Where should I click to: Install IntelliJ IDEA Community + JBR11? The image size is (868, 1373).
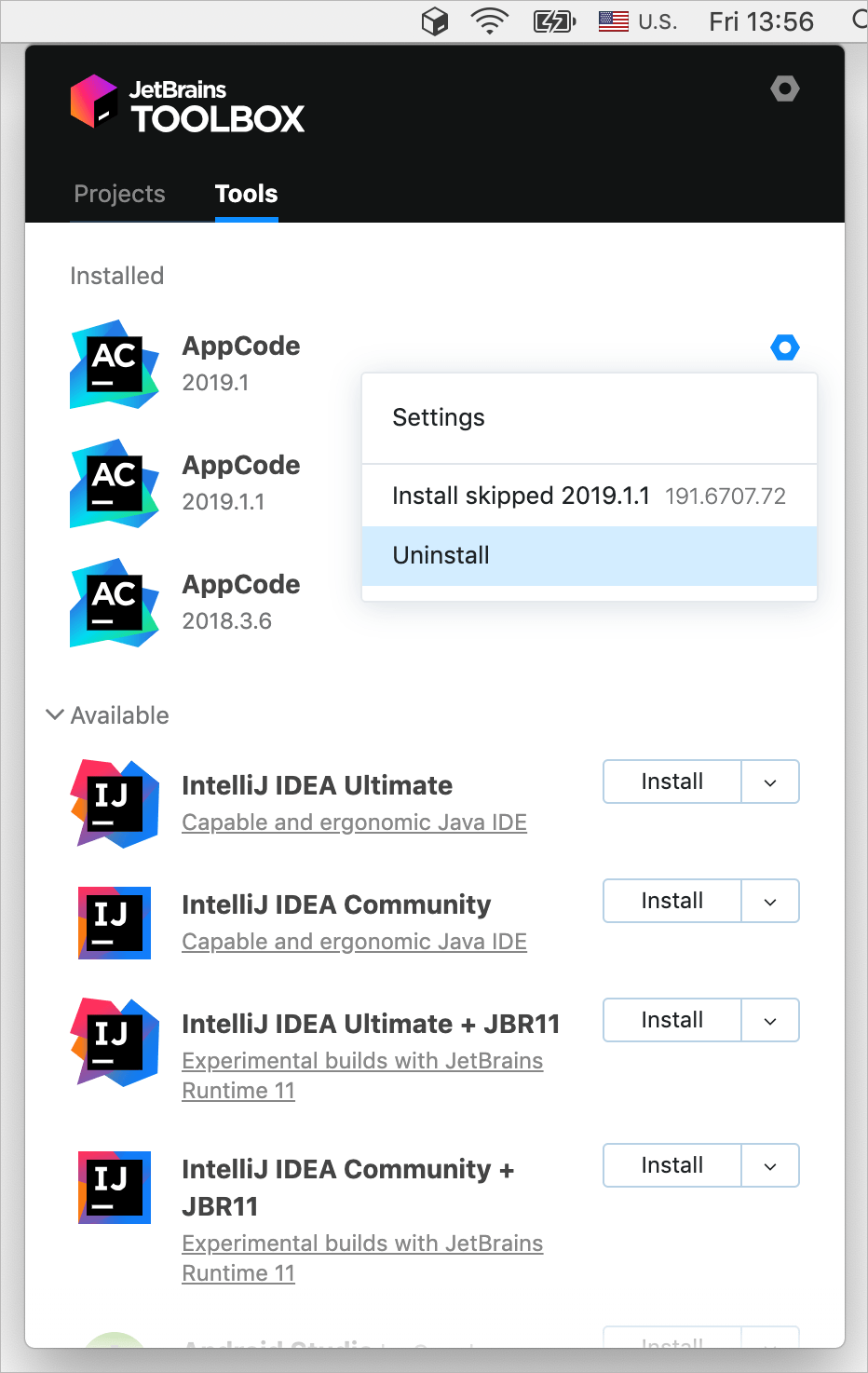[671, 1165]
